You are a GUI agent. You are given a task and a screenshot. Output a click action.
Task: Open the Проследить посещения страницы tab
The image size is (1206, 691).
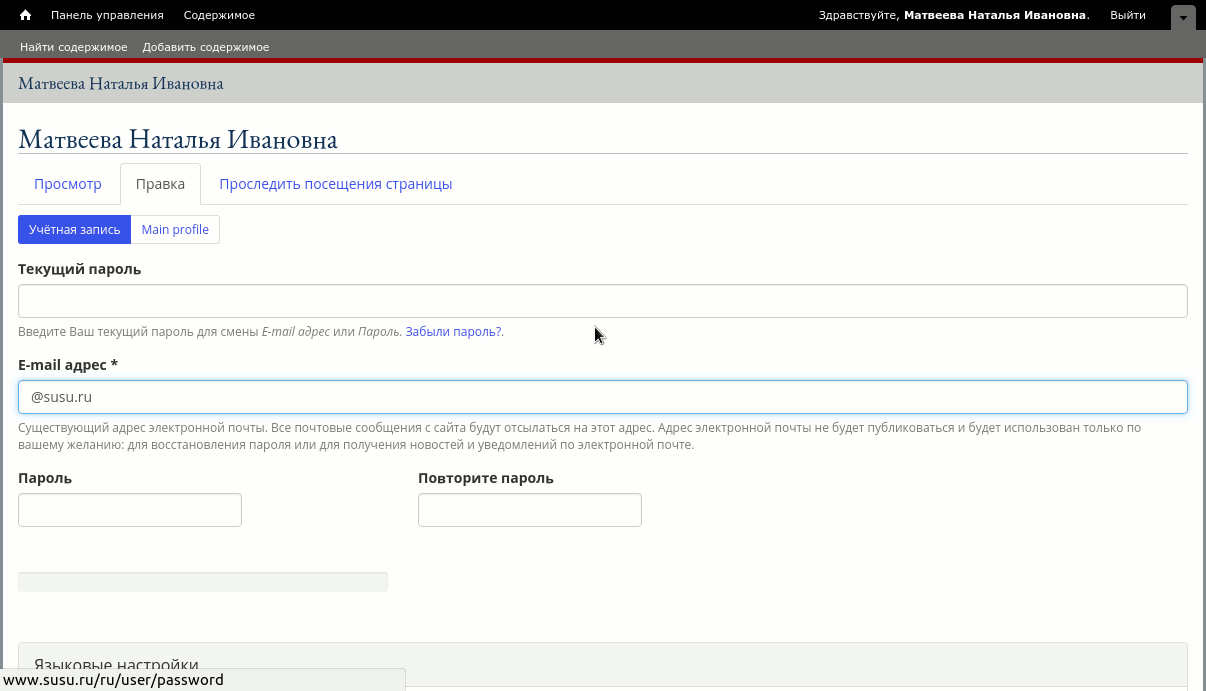pos(335,184)
